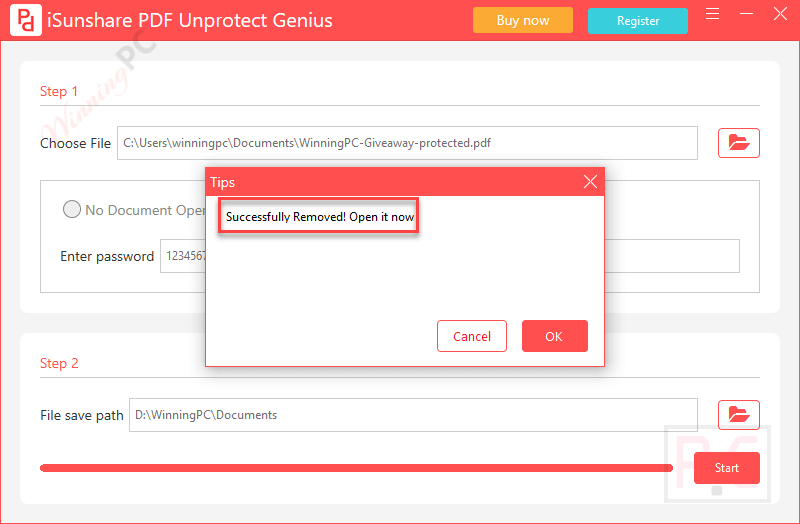Confirm with OK in Tips dialog
800x524 pixels.
click(555, 336)
